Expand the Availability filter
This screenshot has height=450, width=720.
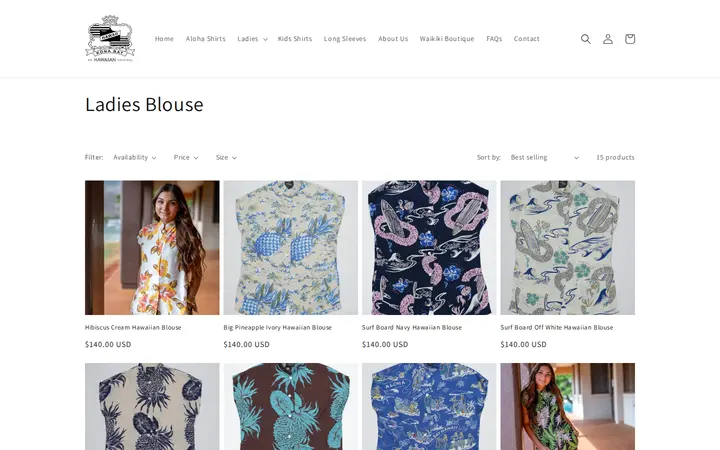pyautogui.click(x=135, y=158)
